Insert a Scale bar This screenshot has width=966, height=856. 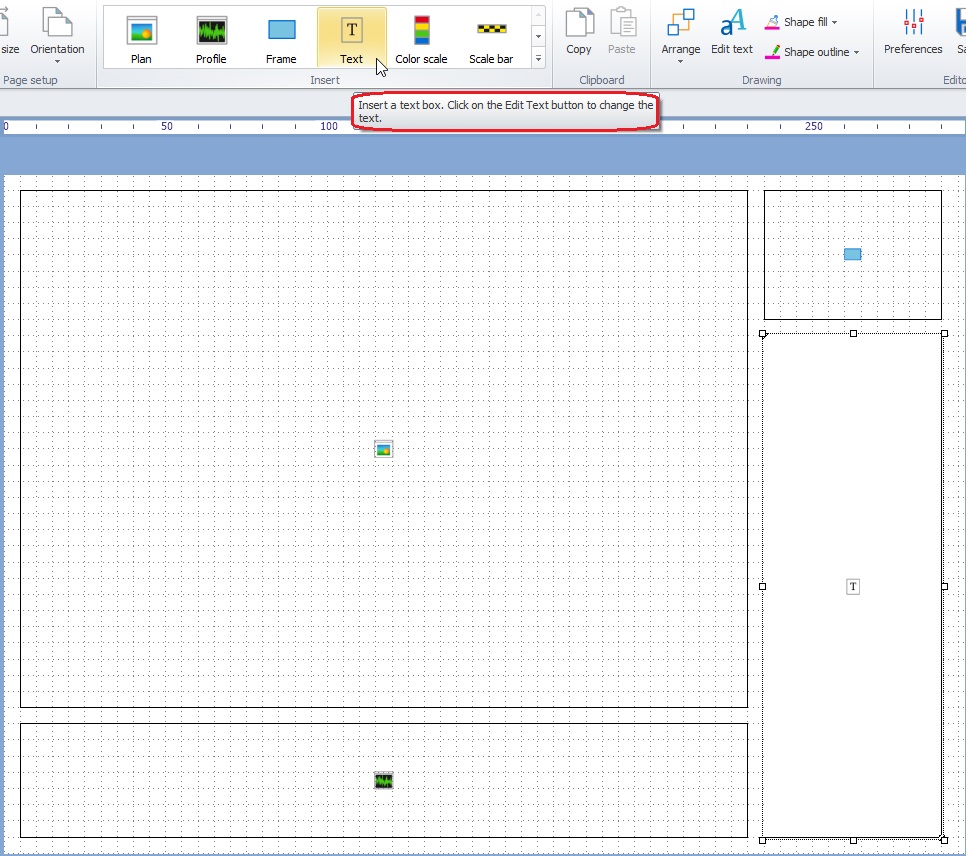(491, 38)
